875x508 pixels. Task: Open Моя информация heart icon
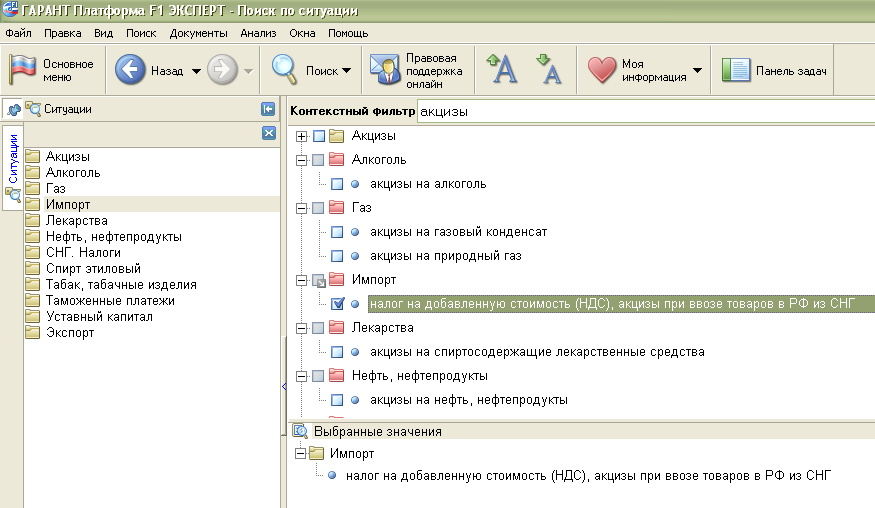601,70
